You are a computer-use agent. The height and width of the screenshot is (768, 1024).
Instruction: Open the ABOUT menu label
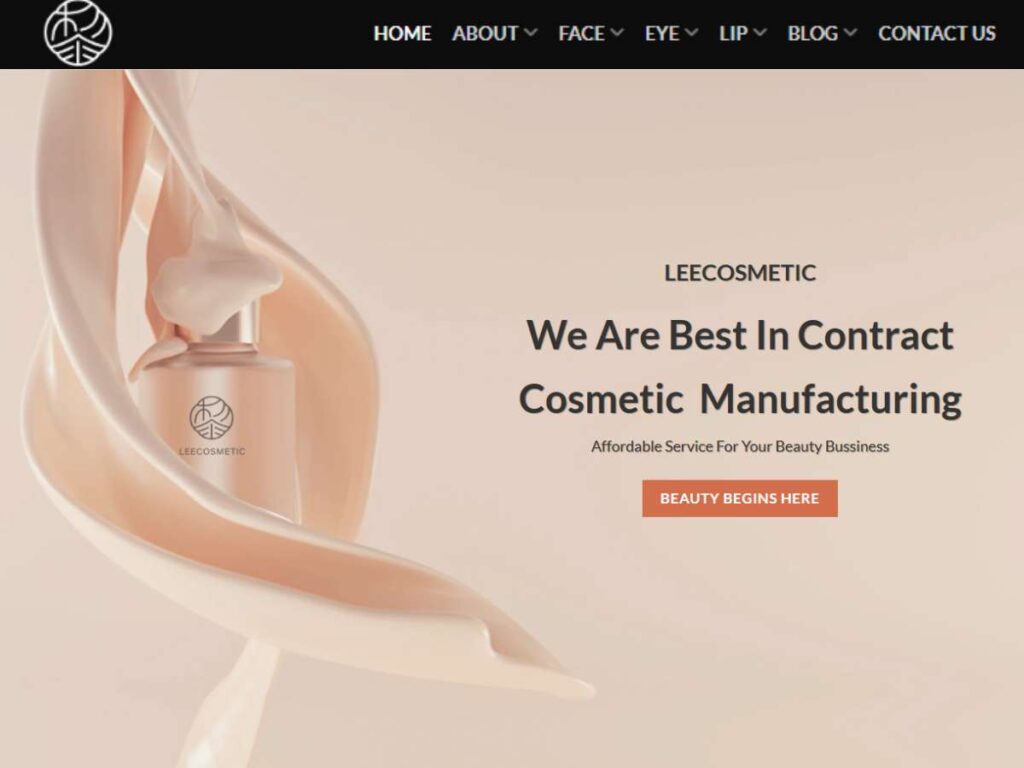tap(485, 33)
